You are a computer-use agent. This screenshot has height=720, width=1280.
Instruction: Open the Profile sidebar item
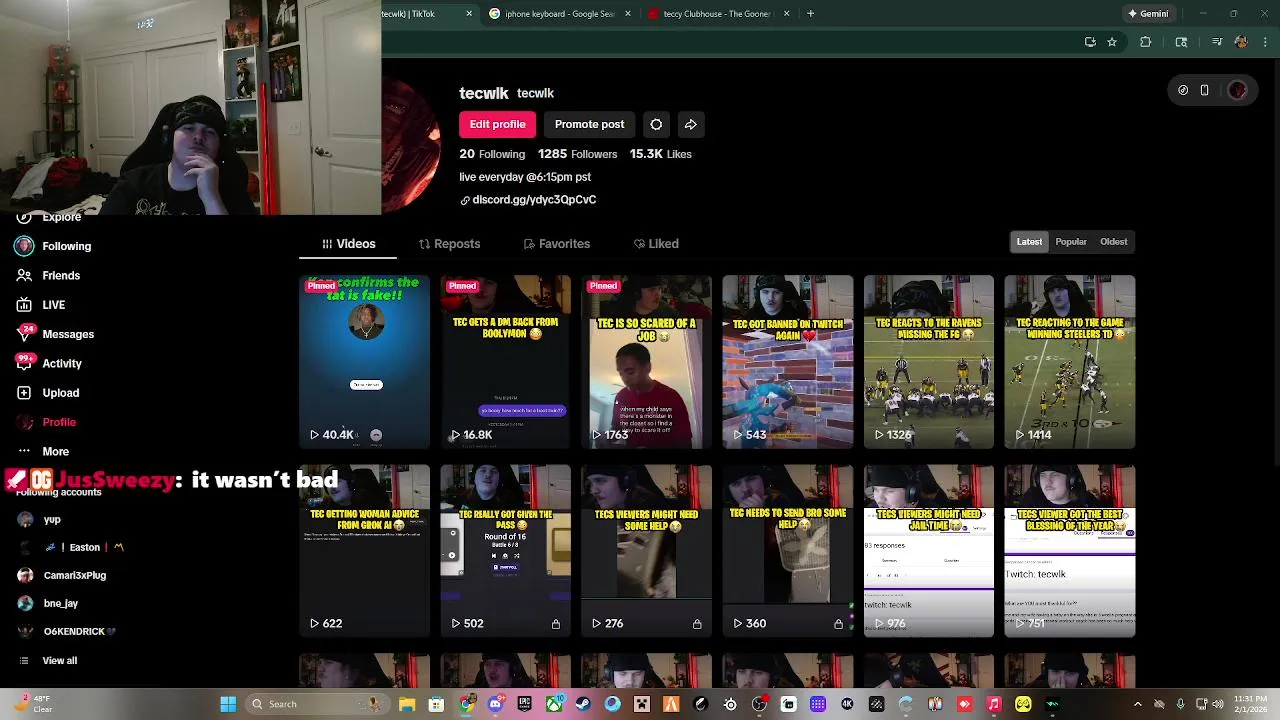click(59, 422)
